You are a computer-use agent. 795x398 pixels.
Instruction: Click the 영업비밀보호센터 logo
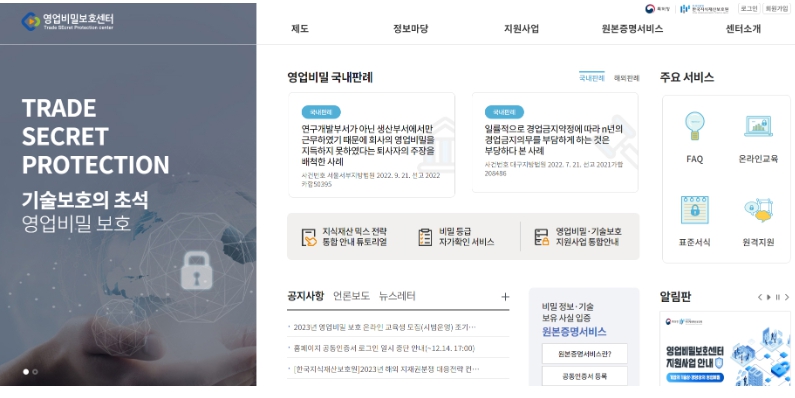click(x=67, y=21)
